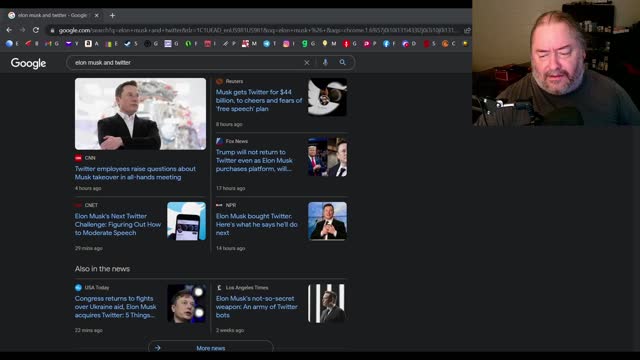Click the 'Also in the news' heading
Screen dimensions: 640x360
tap(102, 269)
